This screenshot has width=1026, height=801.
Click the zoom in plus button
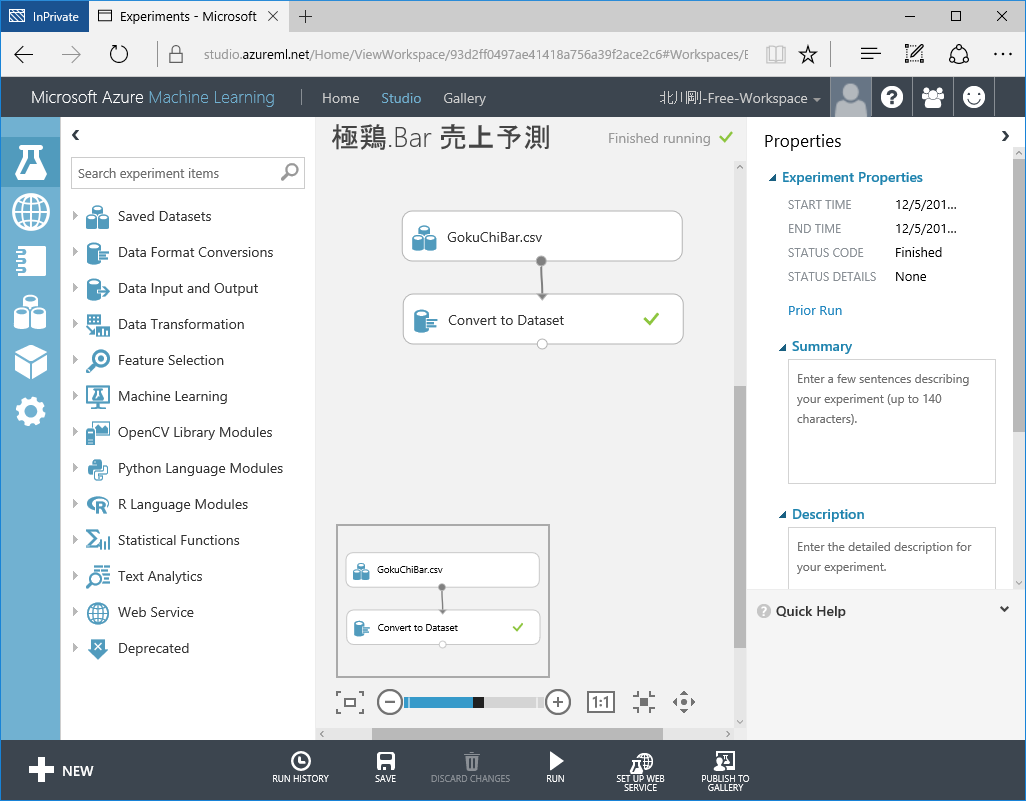click(557, 702)
